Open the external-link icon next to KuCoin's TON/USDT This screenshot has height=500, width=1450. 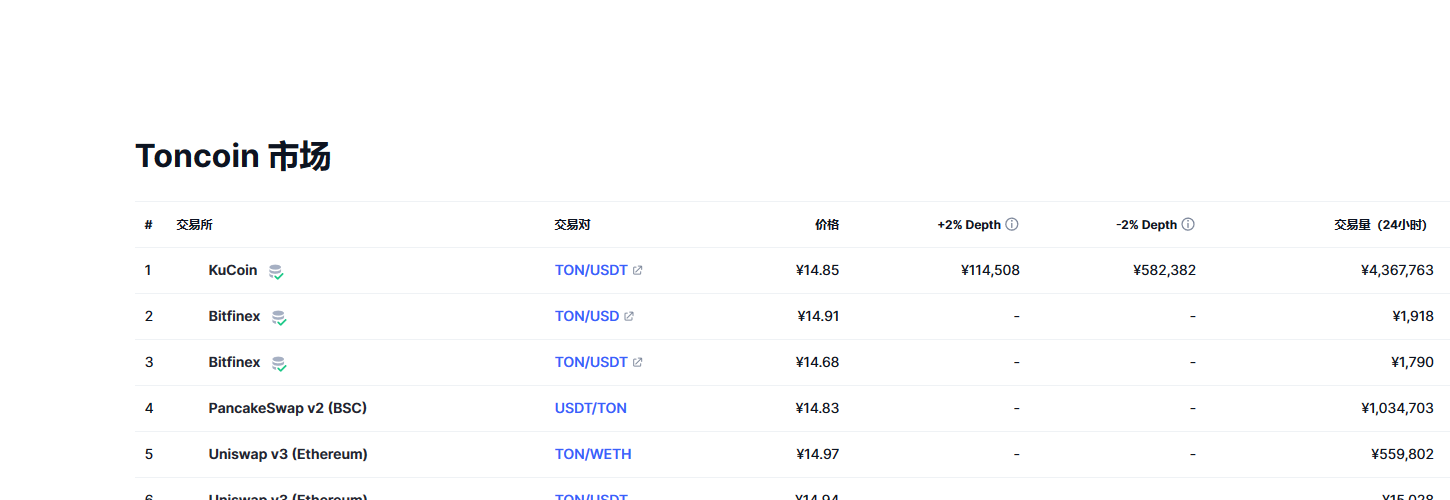(638, 270)
